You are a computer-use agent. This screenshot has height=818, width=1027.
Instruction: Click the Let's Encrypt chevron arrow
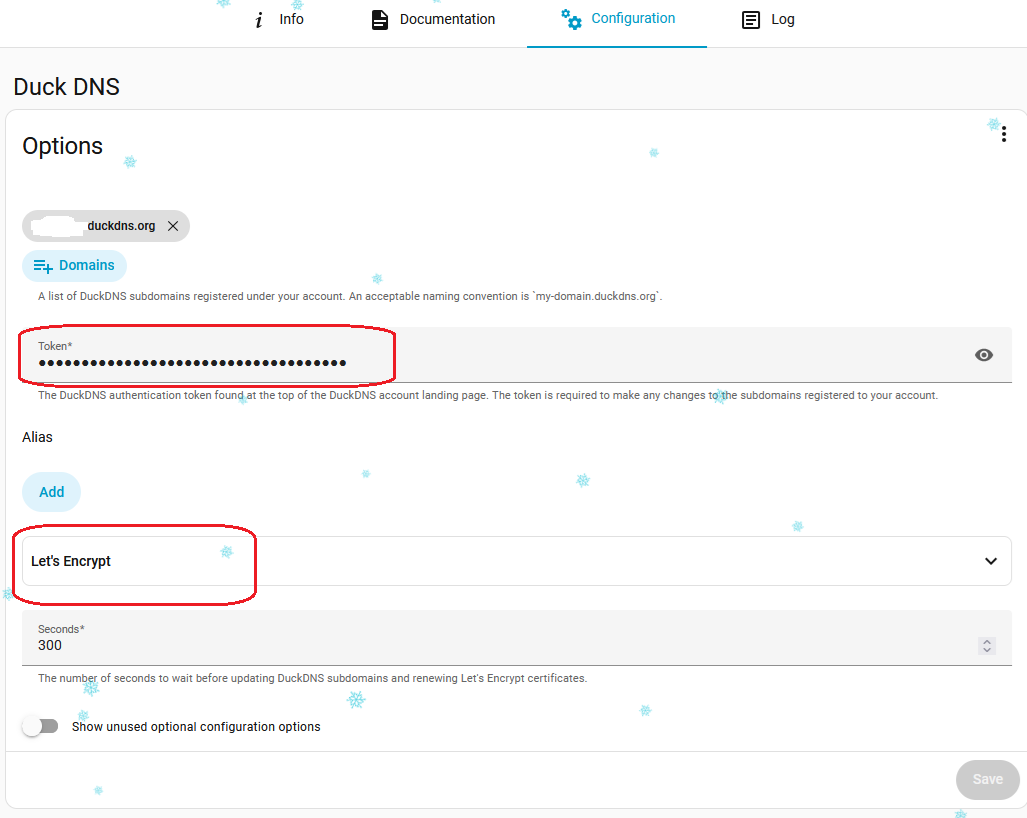(991, 561)
